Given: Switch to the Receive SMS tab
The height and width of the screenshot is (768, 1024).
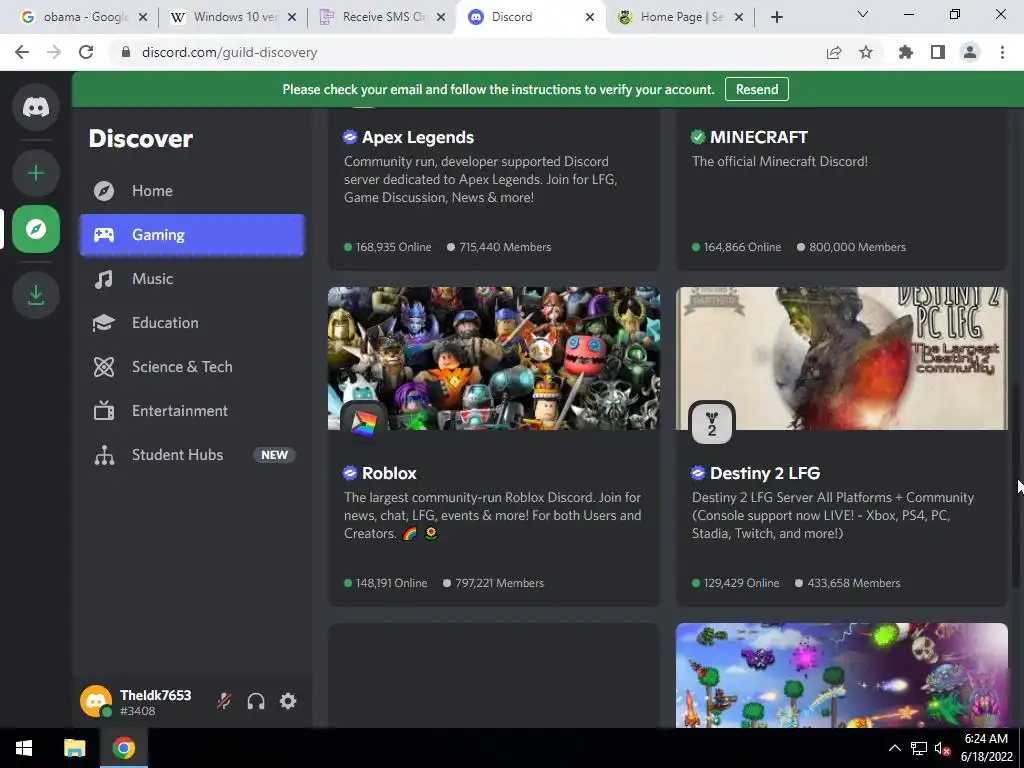Looking at the screenshot, I should point(382,17).
